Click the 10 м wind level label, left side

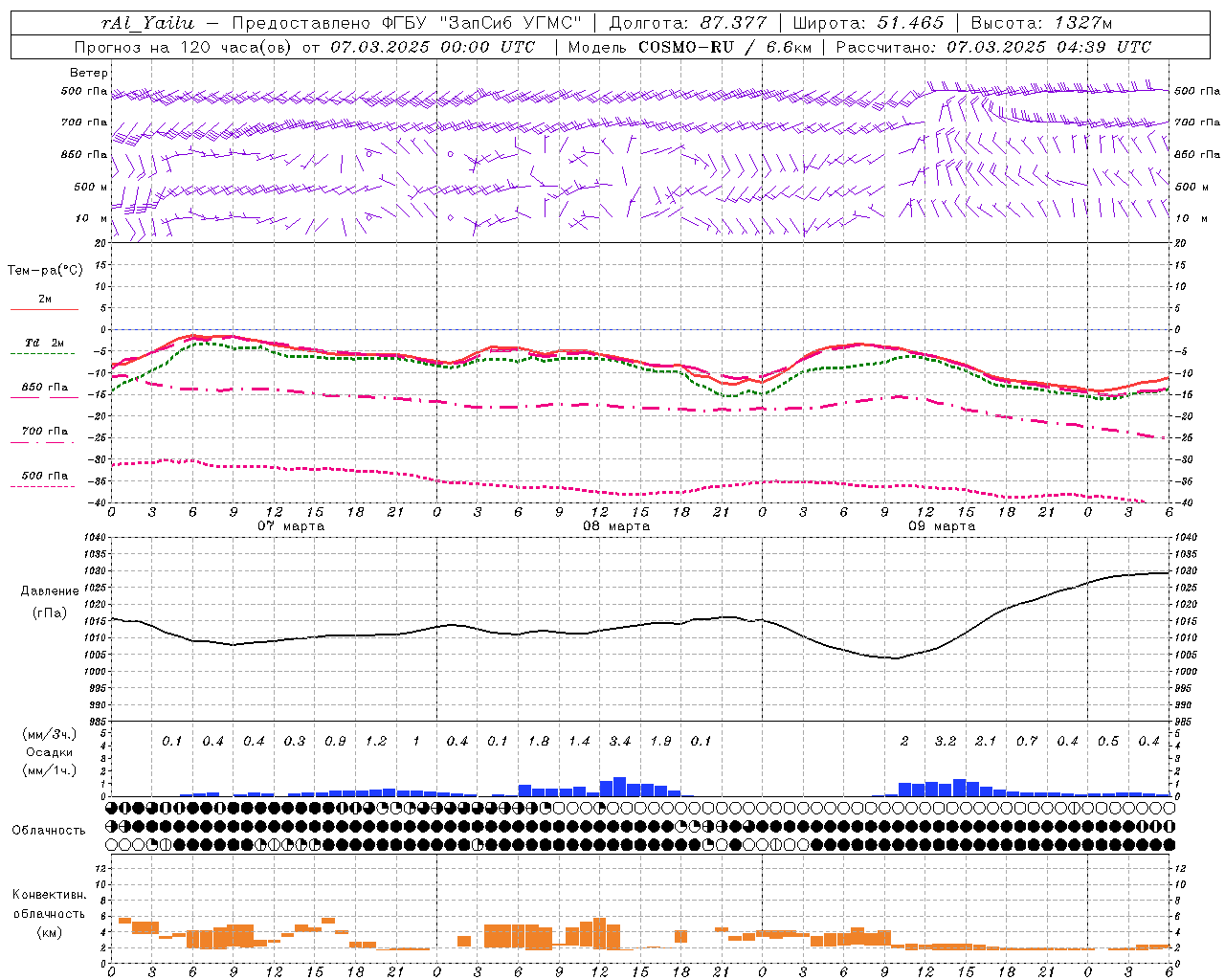pyautogui.click(x=91, y=218)
